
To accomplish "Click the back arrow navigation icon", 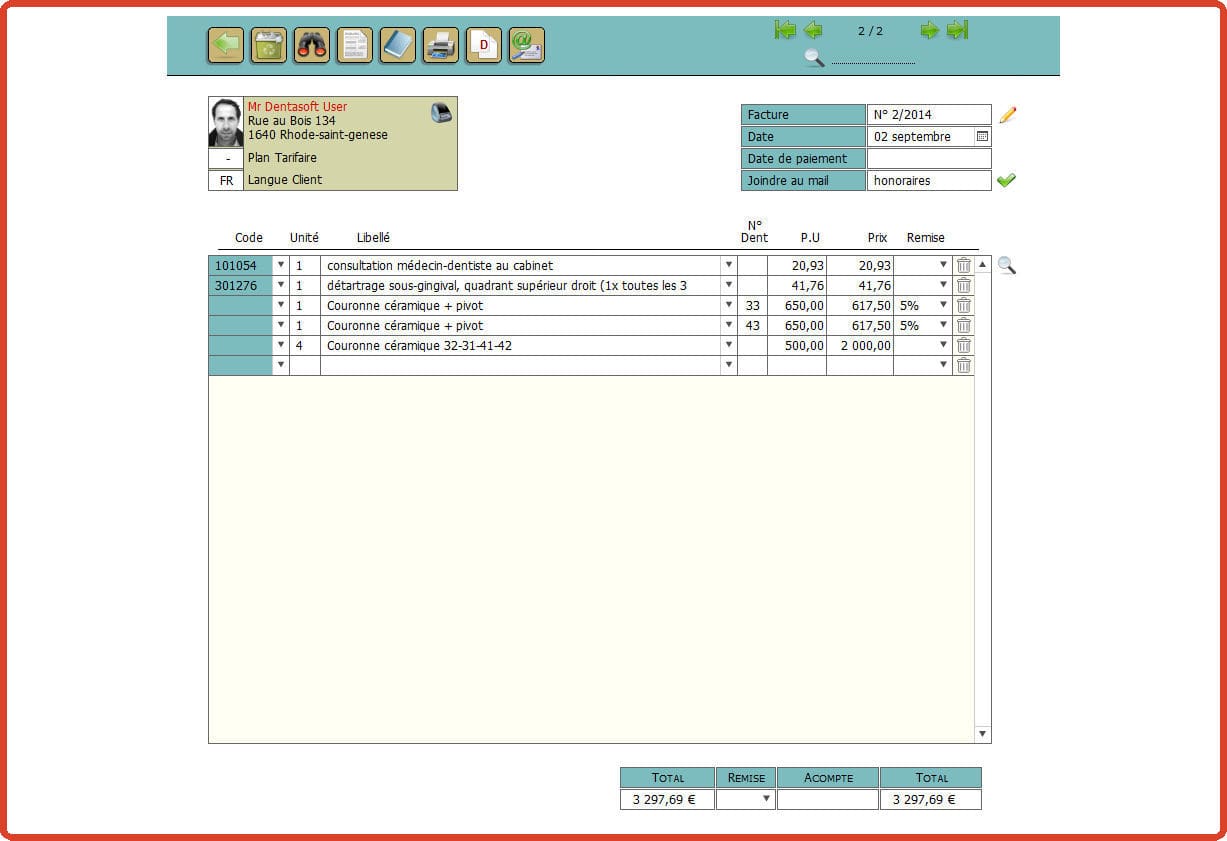I will point(224,45).
